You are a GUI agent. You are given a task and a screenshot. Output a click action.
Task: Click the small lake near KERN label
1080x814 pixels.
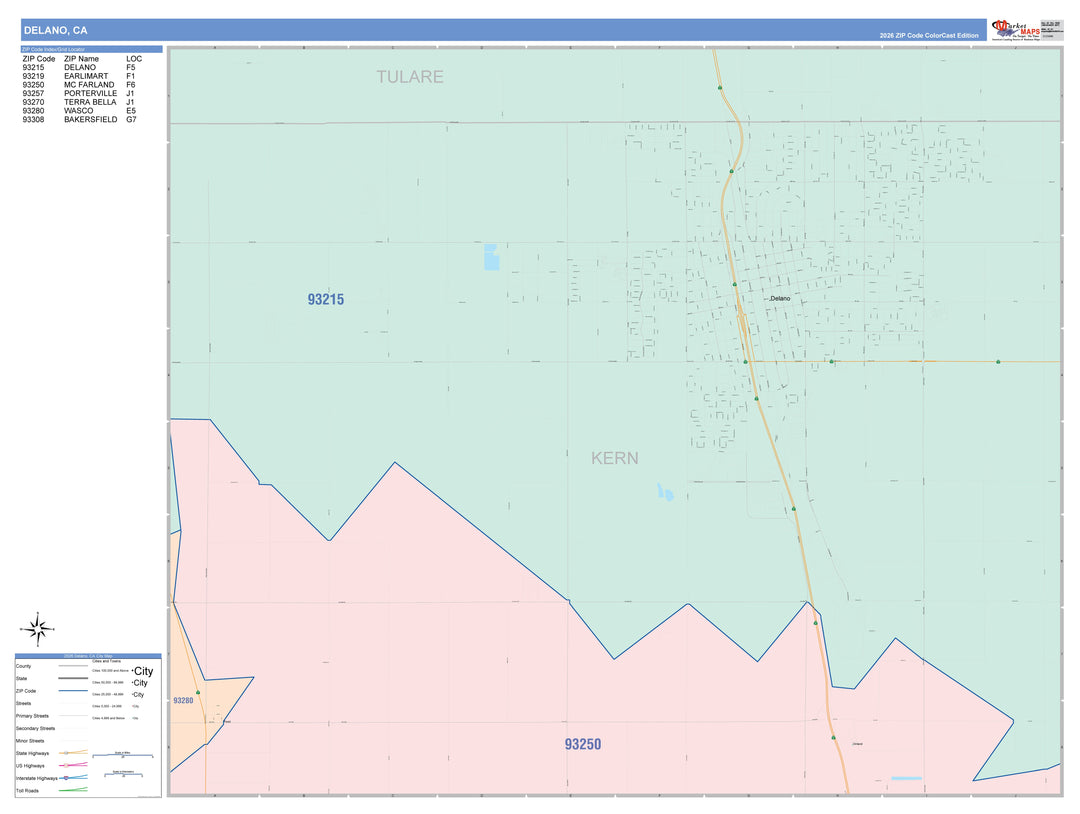click(665, 492)
